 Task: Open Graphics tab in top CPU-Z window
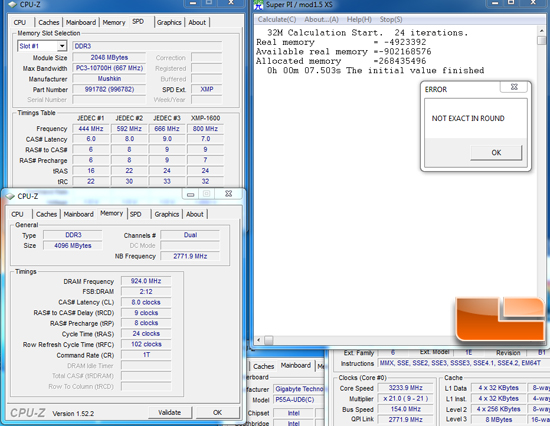[x=169, y=22]
